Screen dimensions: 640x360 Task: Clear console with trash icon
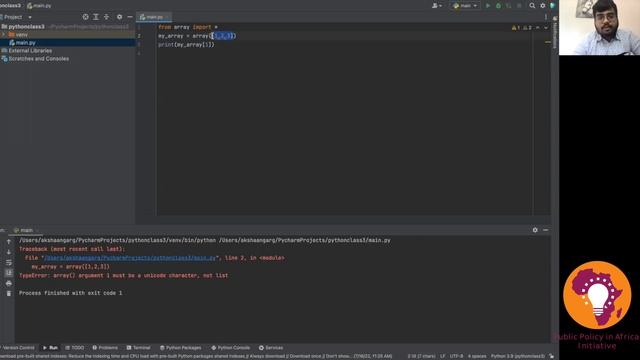pos(9,293)
